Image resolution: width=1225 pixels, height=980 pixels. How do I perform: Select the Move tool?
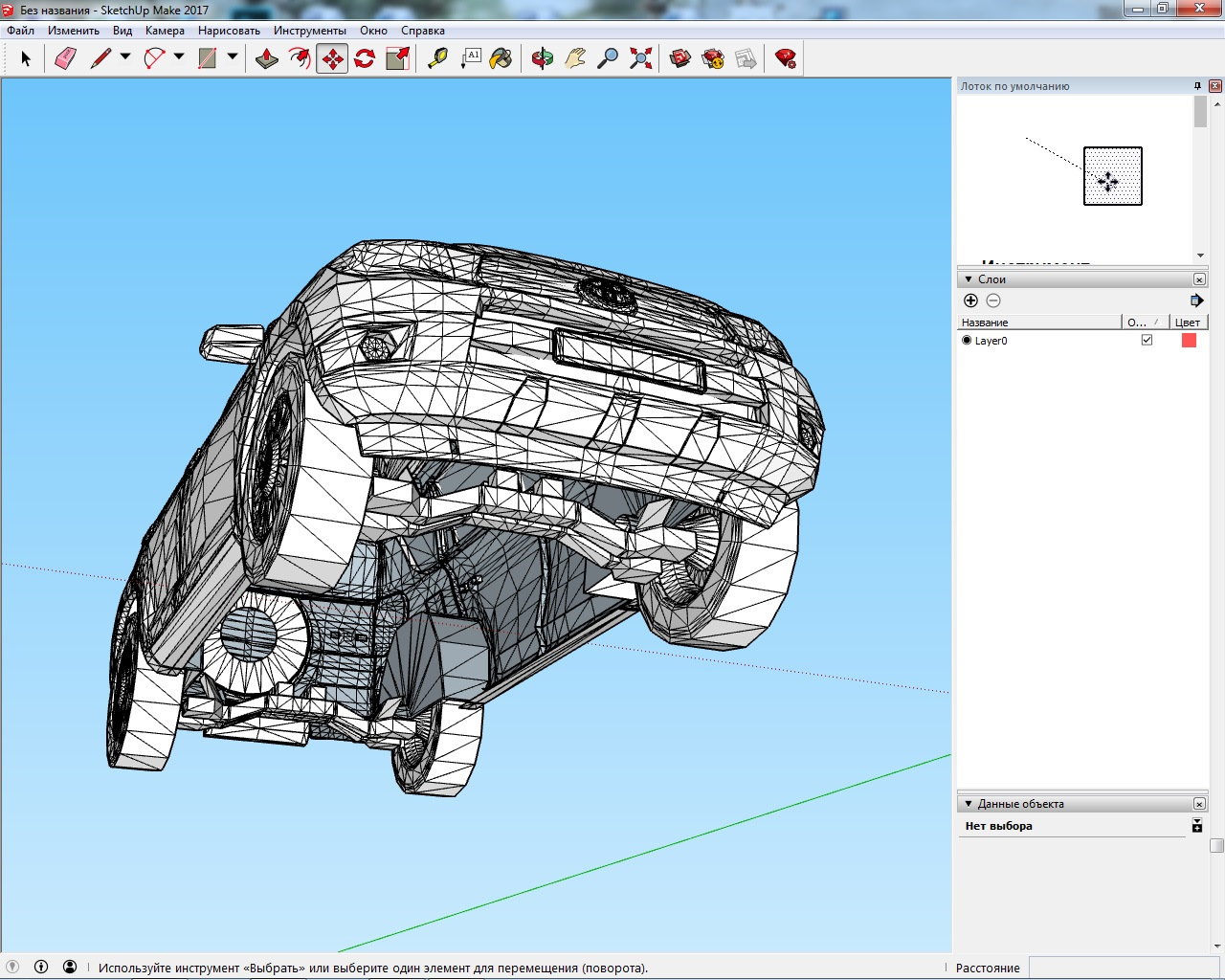pyautogui.click(x=332, y=59)
